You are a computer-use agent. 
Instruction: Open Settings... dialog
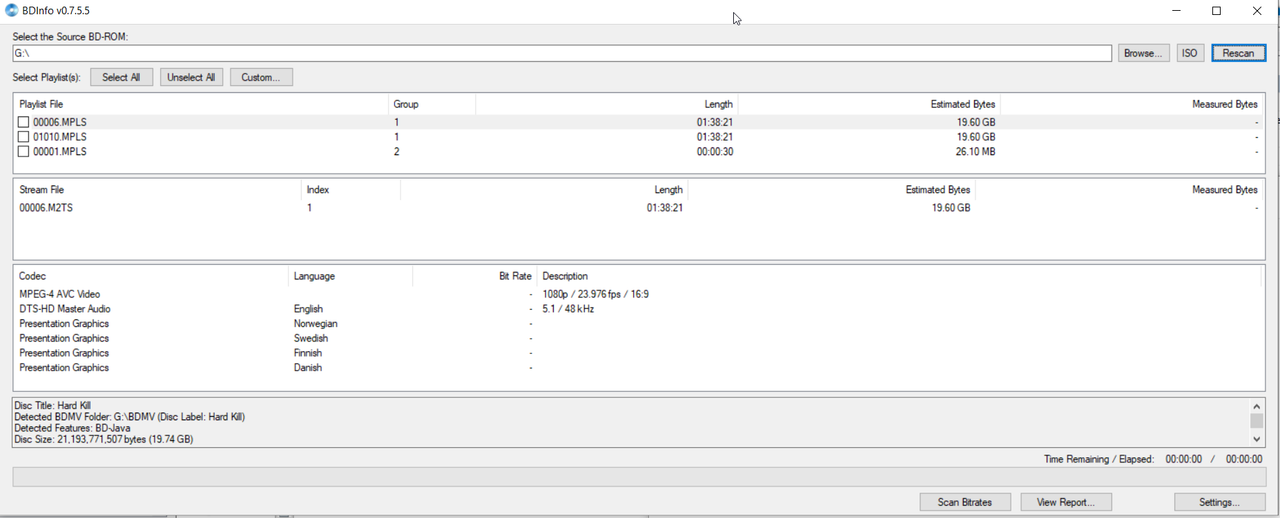[x=1219, y=502]
